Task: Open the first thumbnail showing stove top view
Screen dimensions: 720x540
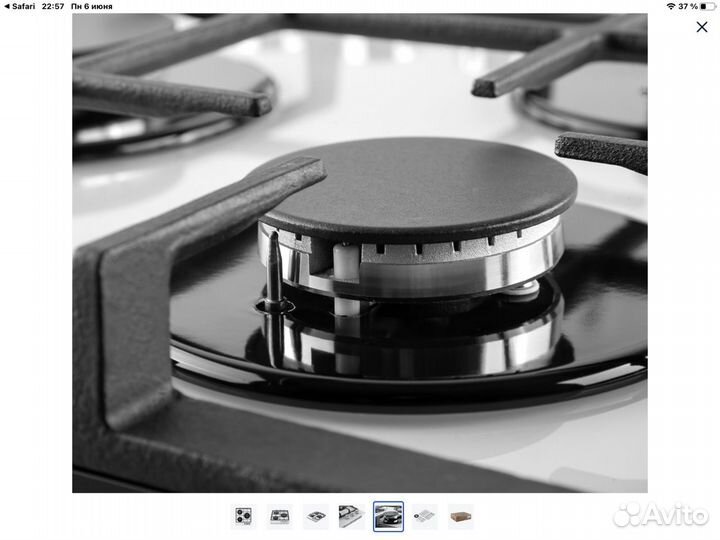Action: pyautogui.click(x=243, y=516)
